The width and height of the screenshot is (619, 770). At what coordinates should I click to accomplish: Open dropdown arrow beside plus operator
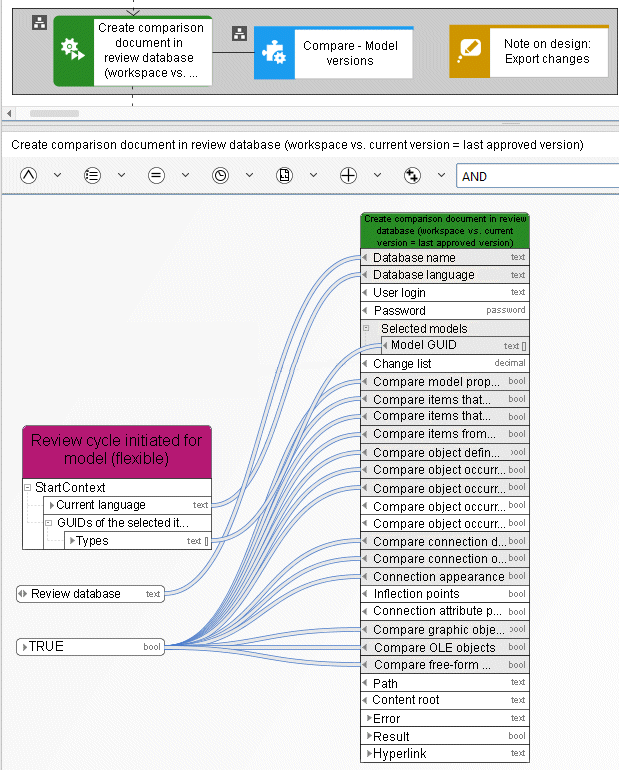tap(377, 175)
